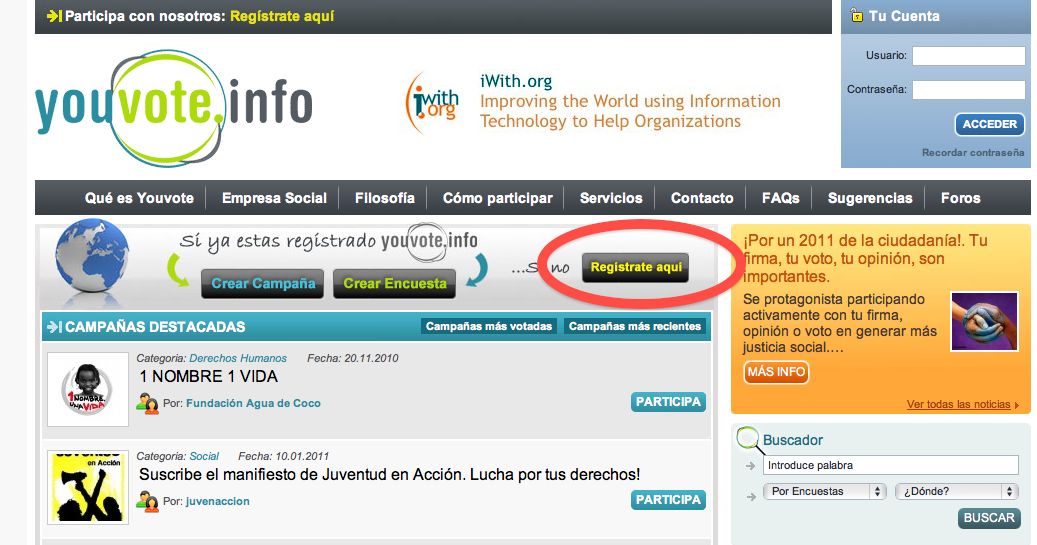This screenshot has width=1037, height=545.
Task: Open Cómo participar menu item
Action: click(x=497, y=198)
